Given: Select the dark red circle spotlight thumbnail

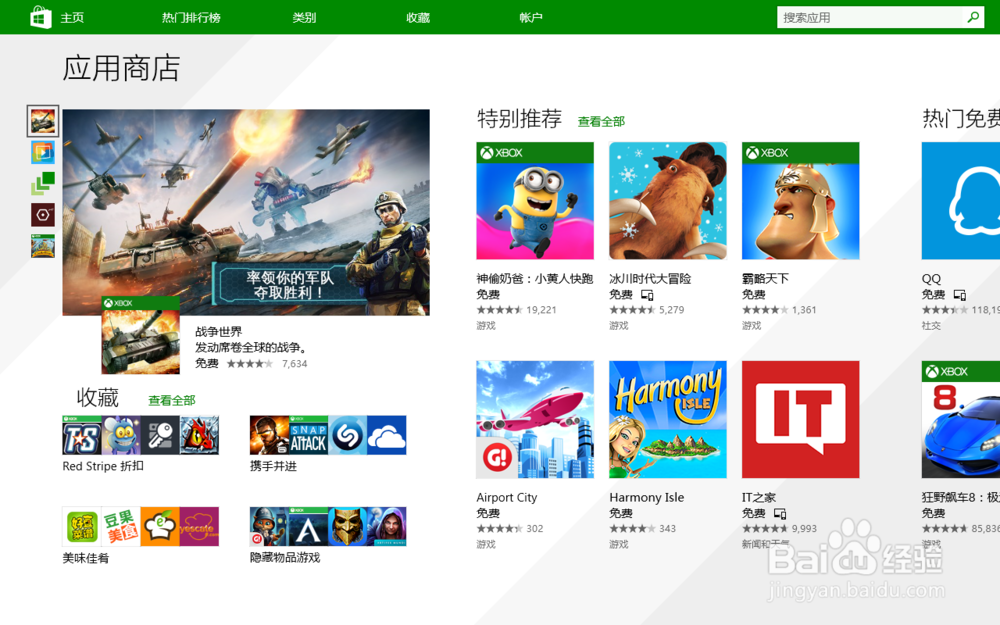Looking at the screenshot, I should coord(43,215).
